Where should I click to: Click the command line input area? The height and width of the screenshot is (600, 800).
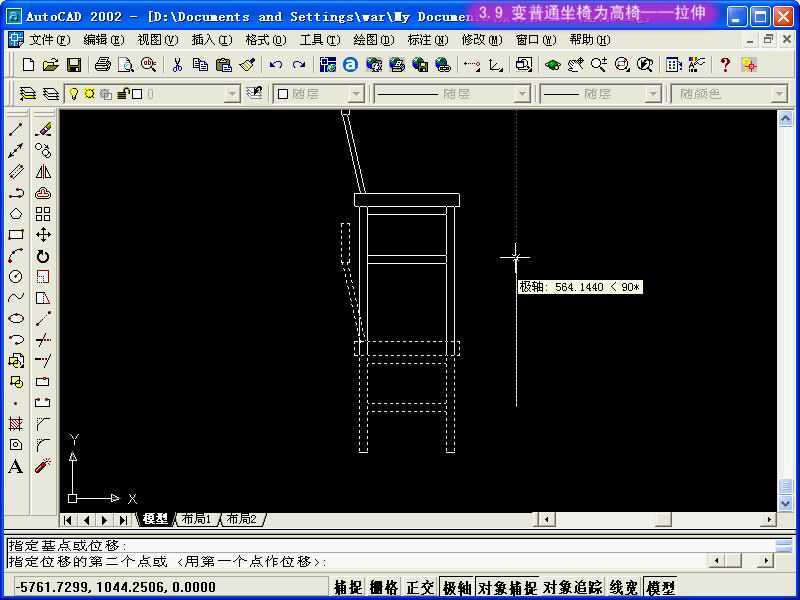coord(357,562)
